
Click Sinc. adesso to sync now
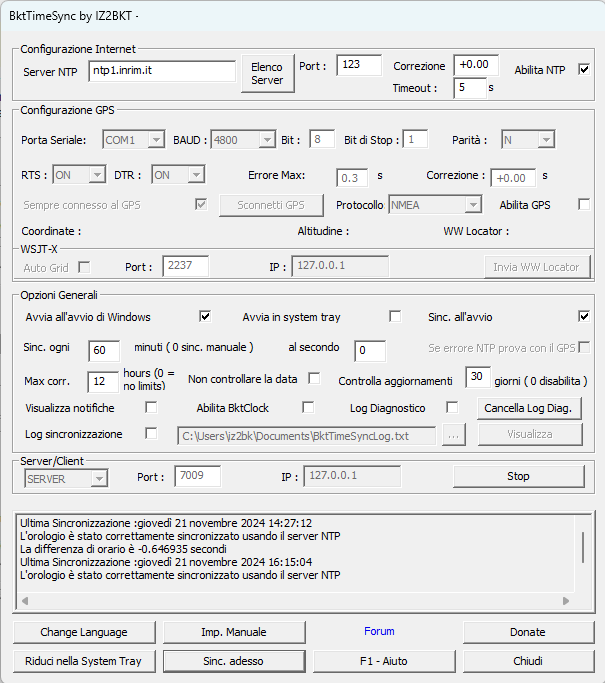234,661
